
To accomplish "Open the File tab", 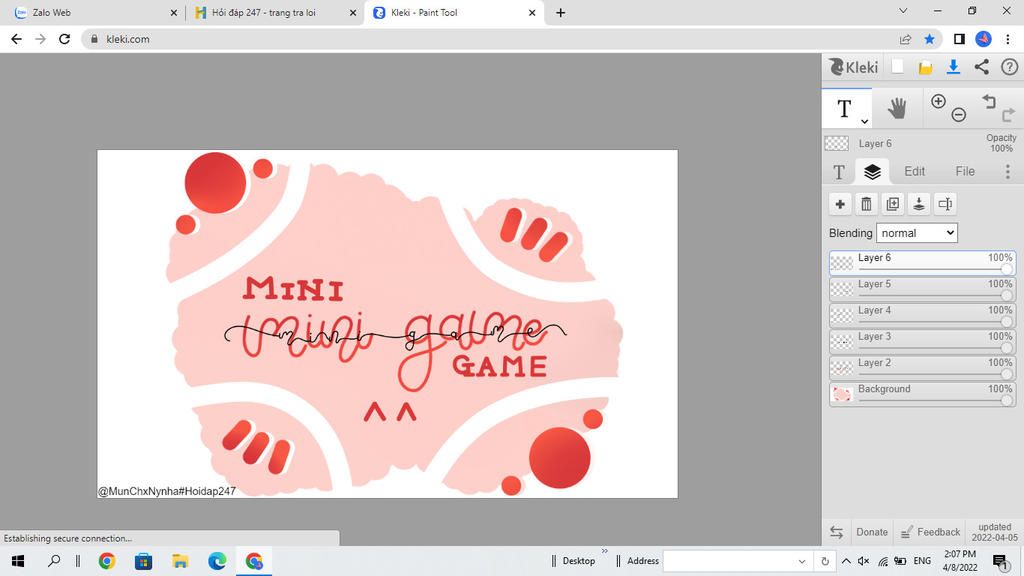I will click(x=964, y=172).
